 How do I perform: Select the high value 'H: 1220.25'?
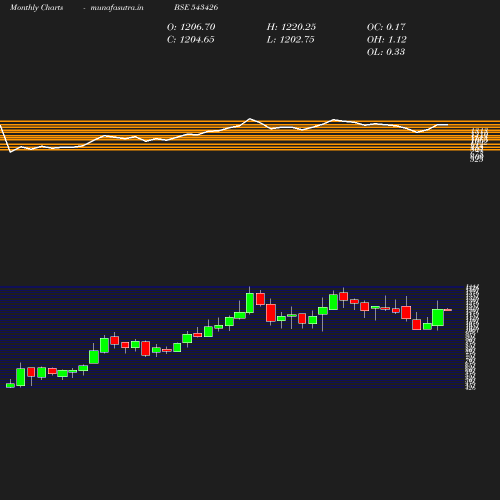[291, 27]
